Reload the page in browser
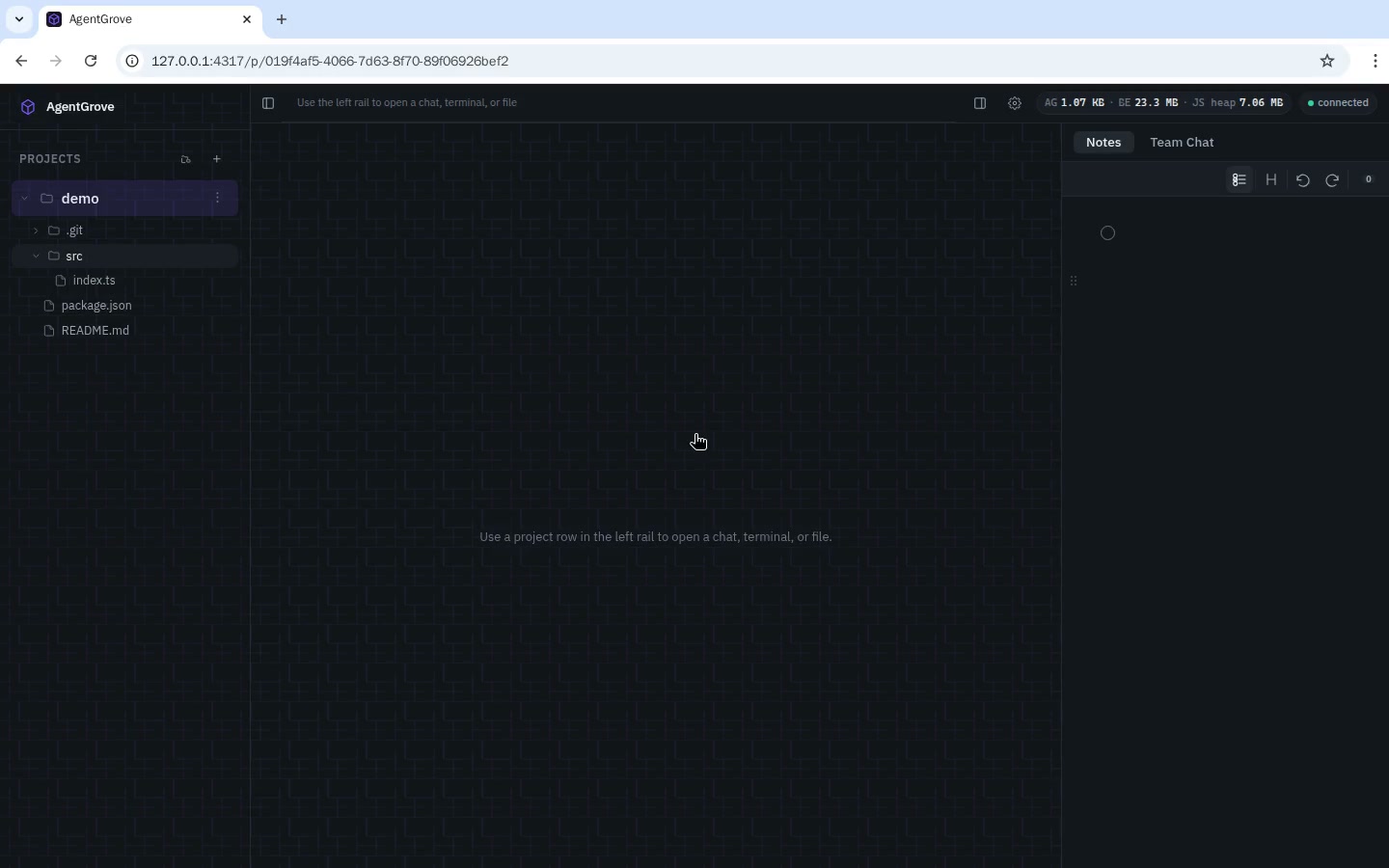Image resolution: width=1389 pixels, height=868 pixels. pos(91,62)
